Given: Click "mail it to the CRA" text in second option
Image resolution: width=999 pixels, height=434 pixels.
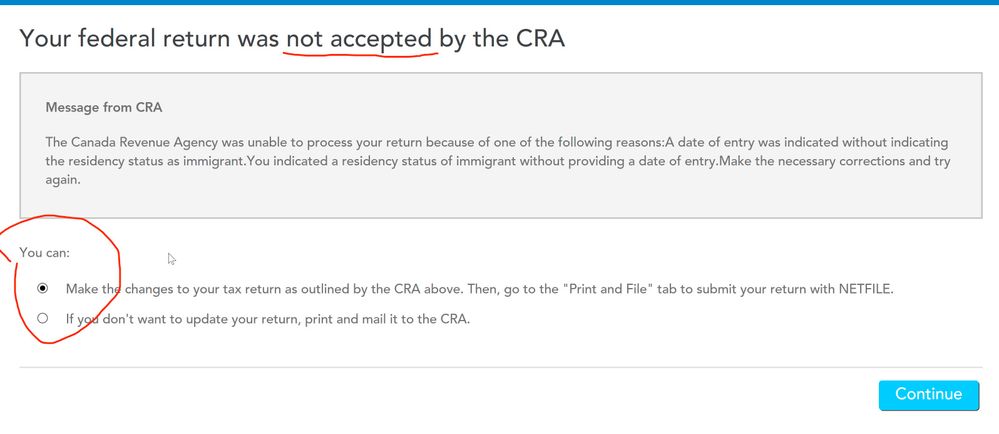Looking at the screenshot, I should click(419, 319).
